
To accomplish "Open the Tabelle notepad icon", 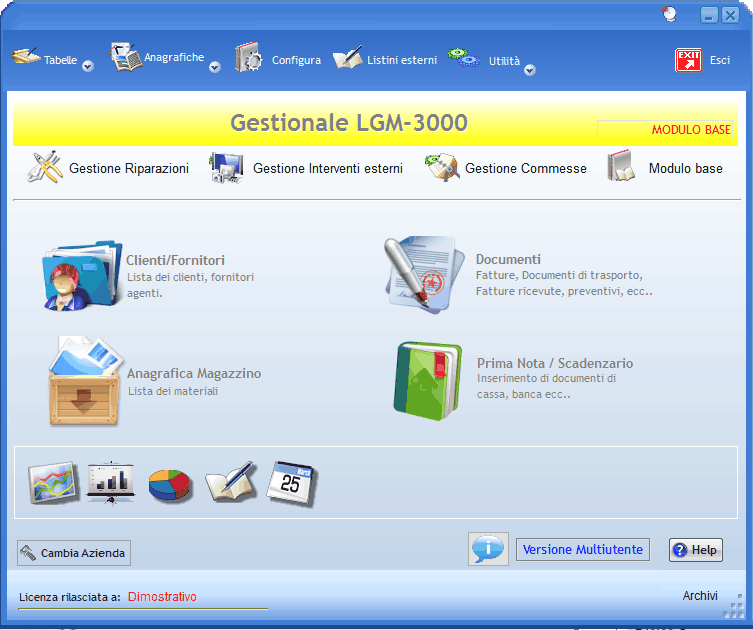I will [x=26, y=56].
